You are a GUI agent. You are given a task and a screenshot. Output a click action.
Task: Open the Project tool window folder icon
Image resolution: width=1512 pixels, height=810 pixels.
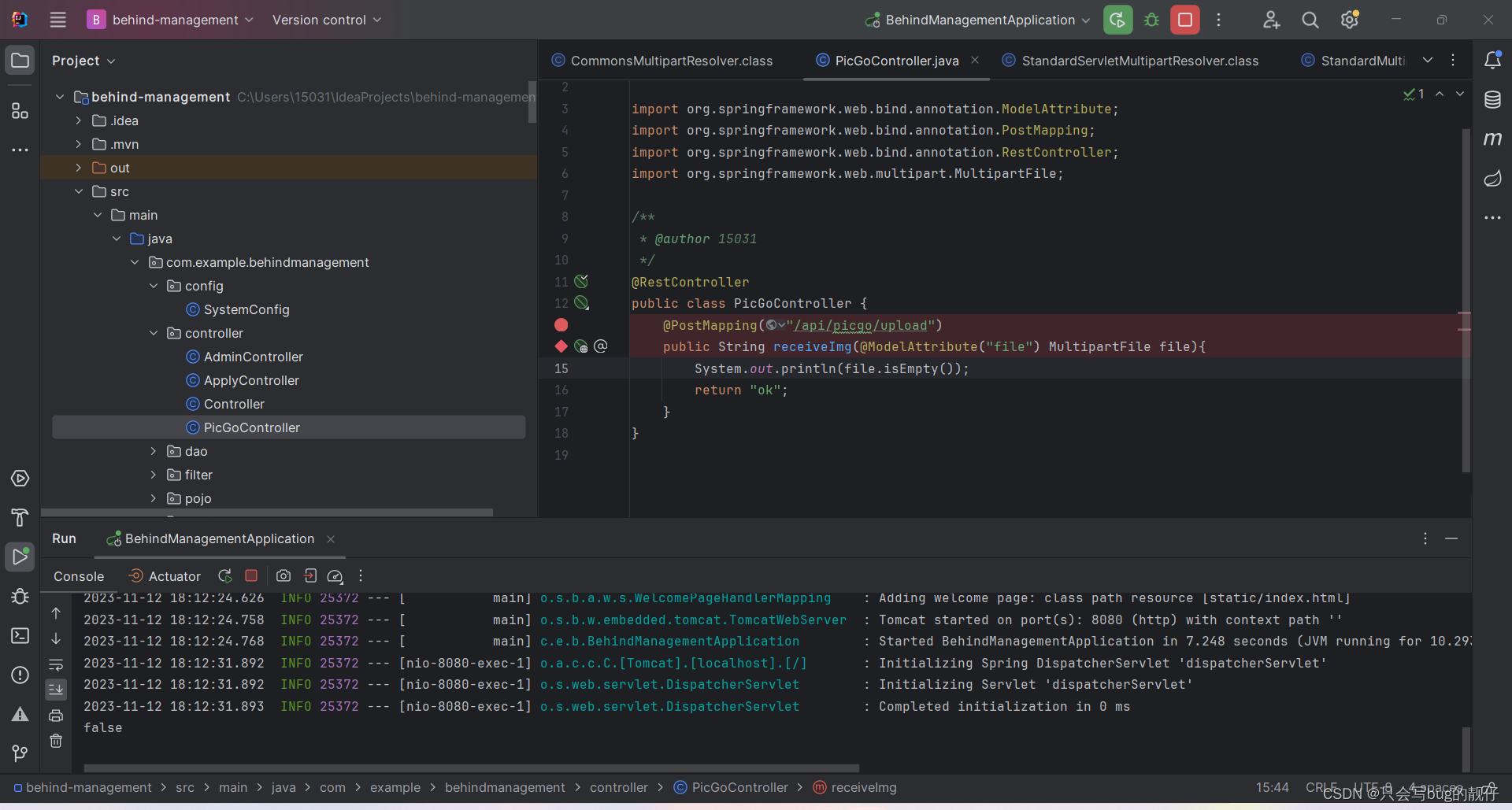click(x=20, y=61)
